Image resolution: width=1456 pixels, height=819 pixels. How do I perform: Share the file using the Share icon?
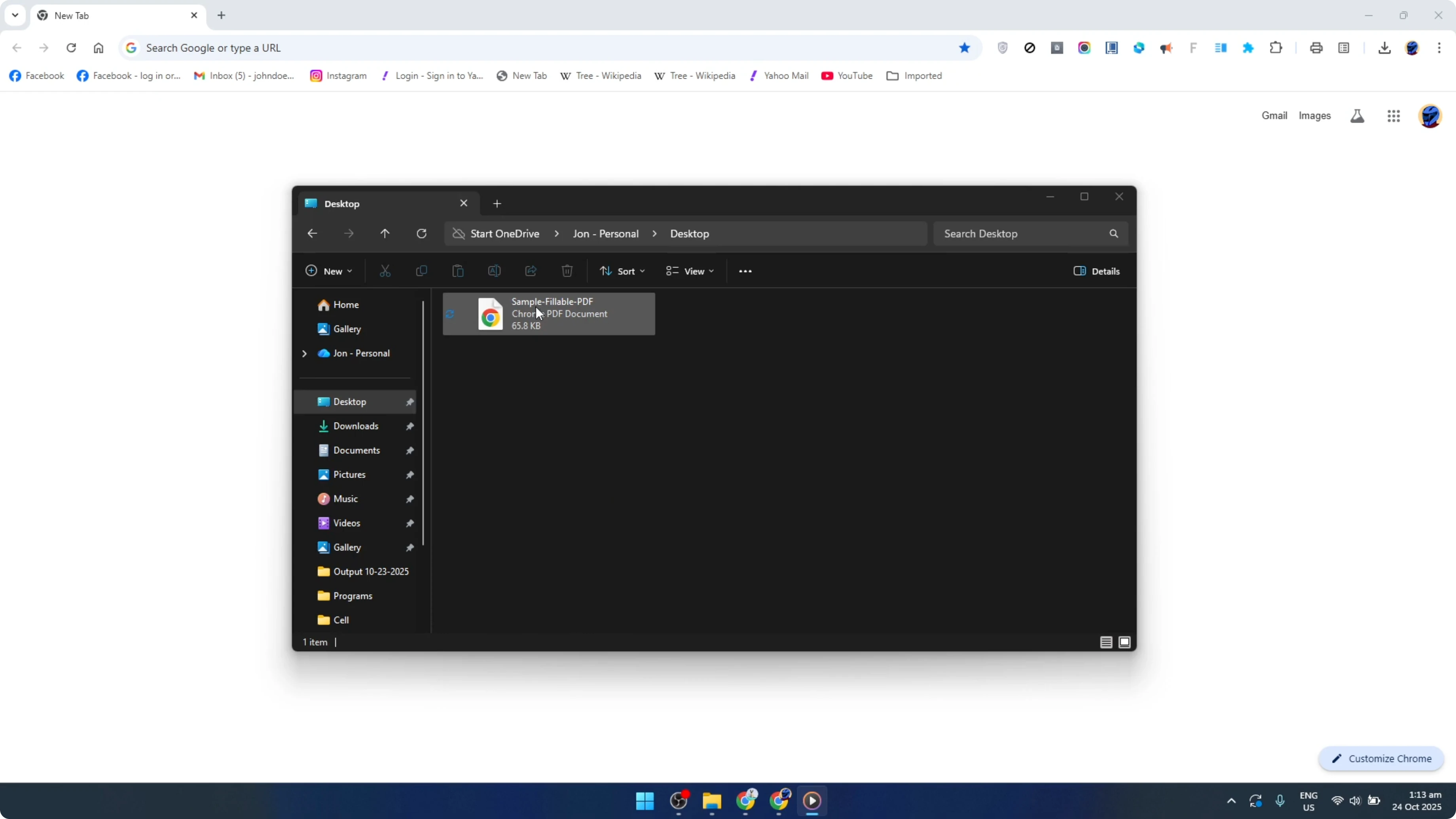point(530,271)
